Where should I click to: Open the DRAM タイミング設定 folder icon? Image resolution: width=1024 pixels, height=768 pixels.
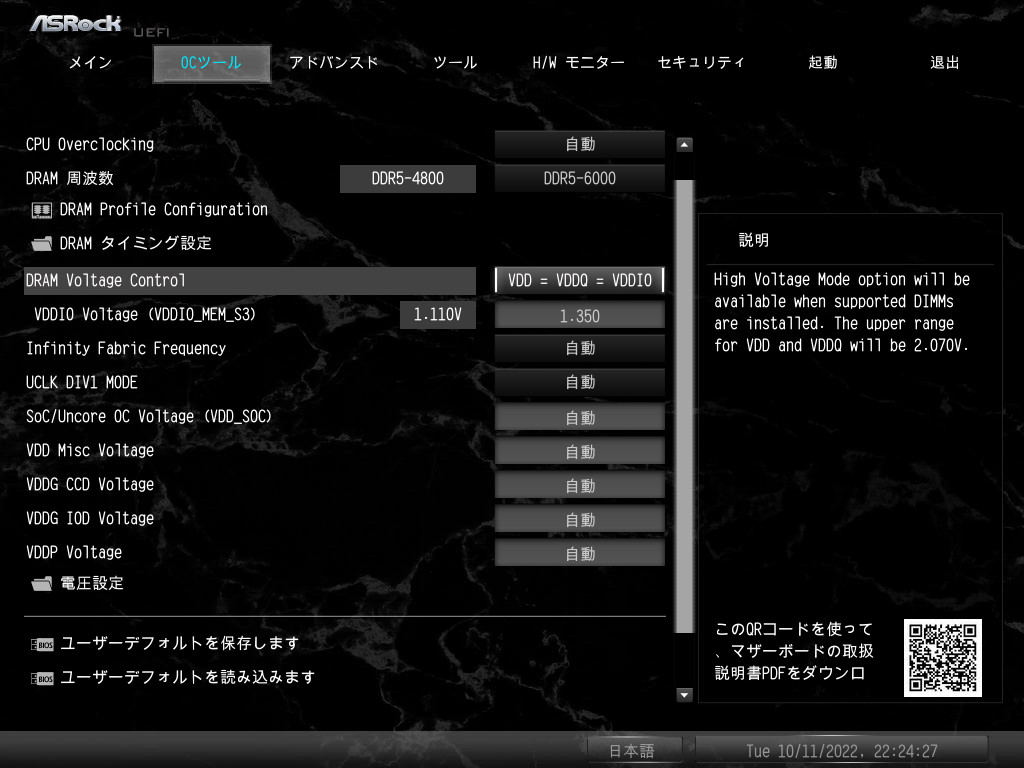(42, 244)
